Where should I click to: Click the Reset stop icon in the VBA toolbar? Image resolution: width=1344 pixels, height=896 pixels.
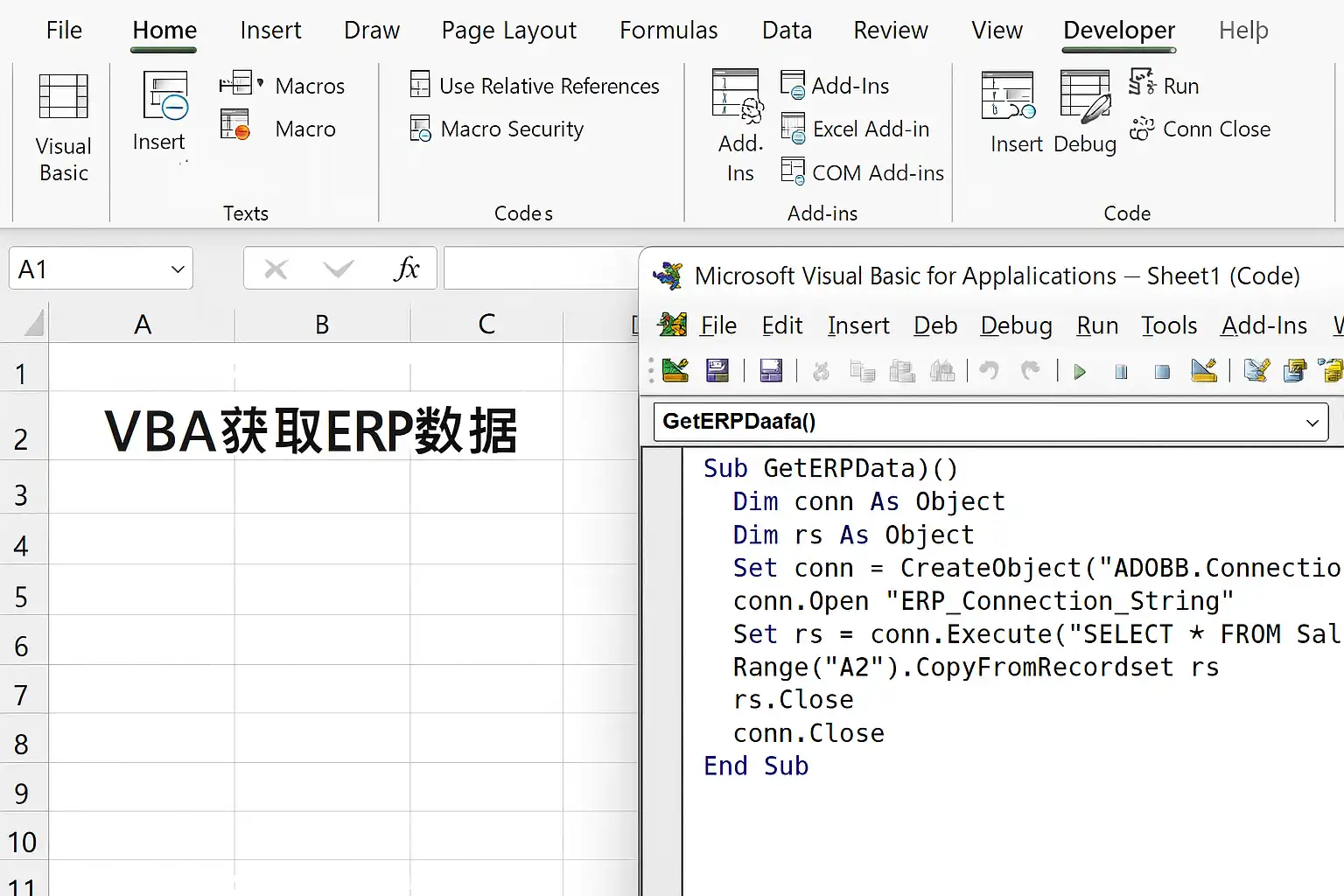pos(1162,372)
